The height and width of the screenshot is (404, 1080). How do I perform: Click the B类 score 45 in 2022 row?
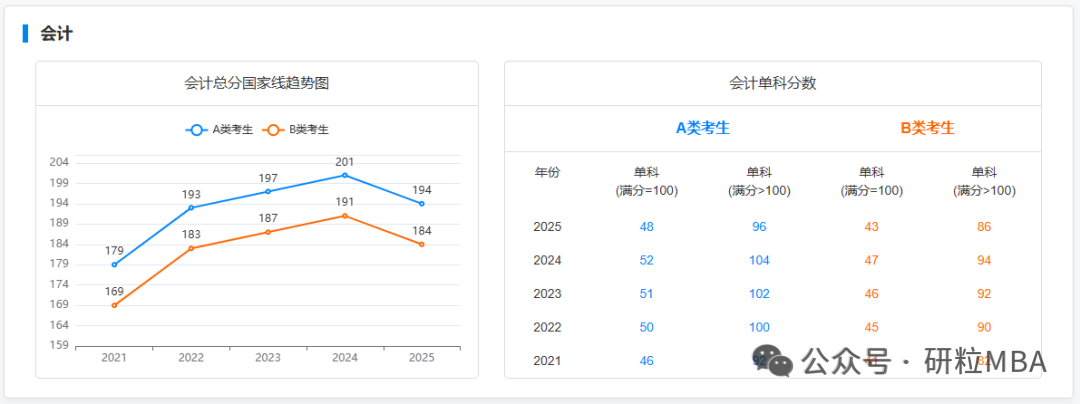[871, 328]
